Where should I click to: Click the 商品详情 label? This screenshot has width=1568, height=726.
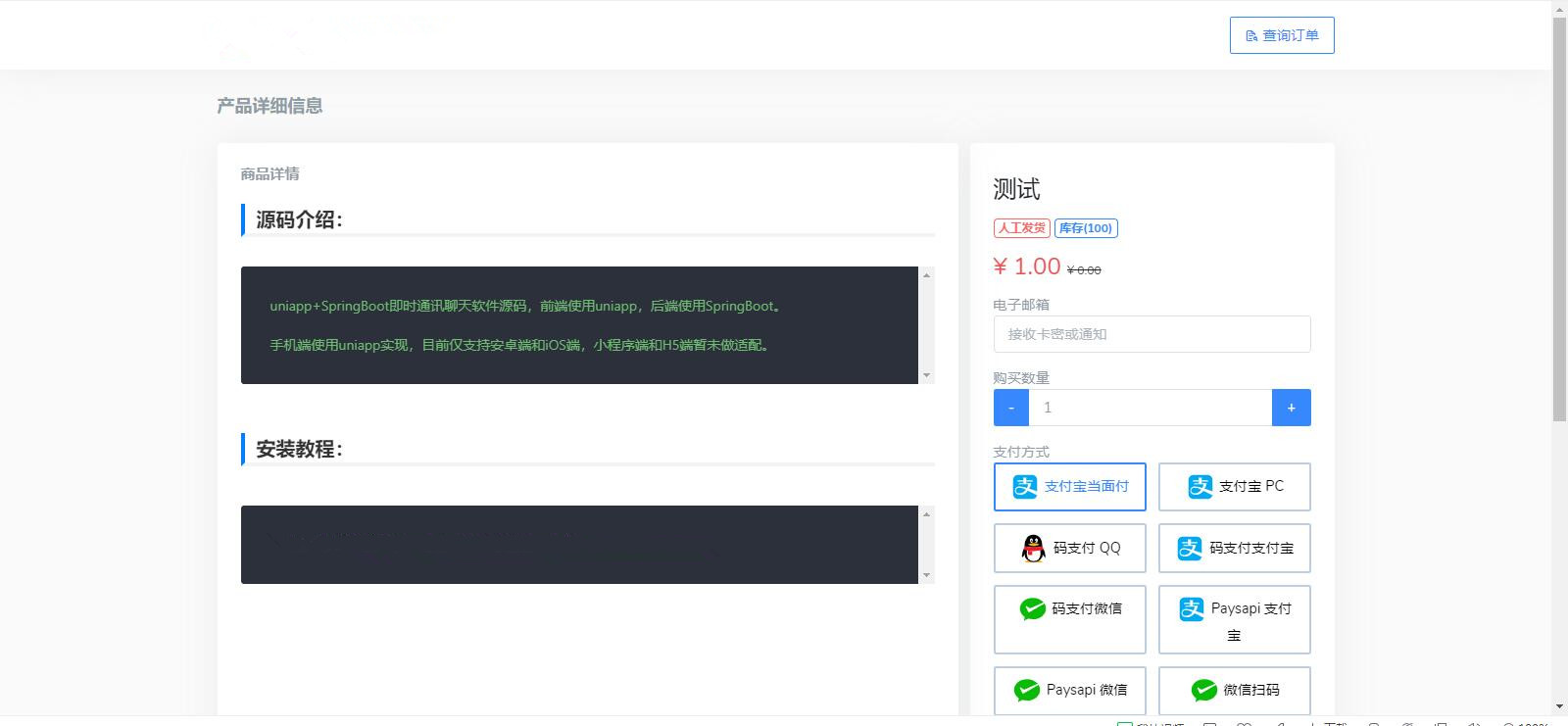(x=270, y=174)
